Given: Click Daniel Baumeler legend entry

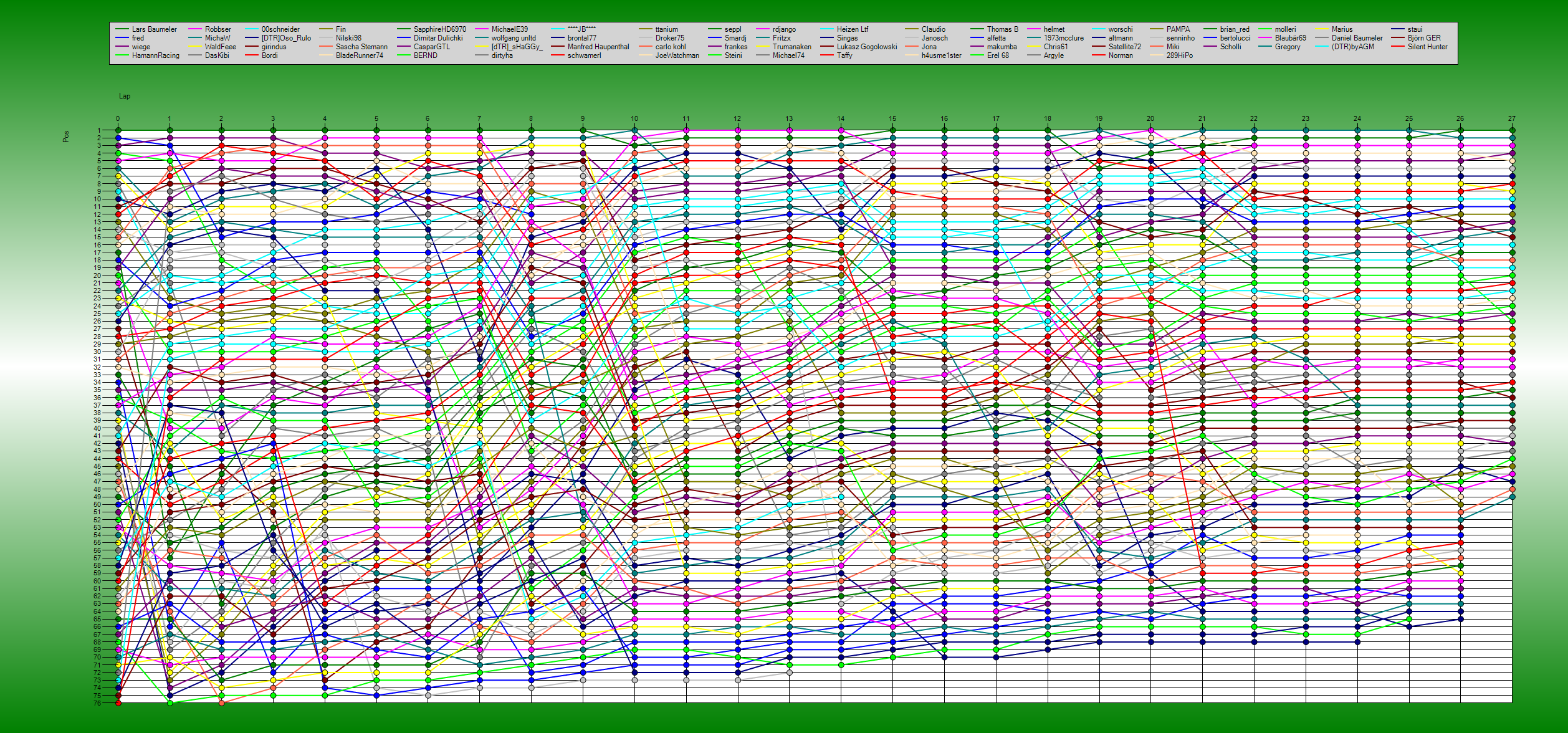Looking at the screenshot, I should click(x=1357, y=38).
